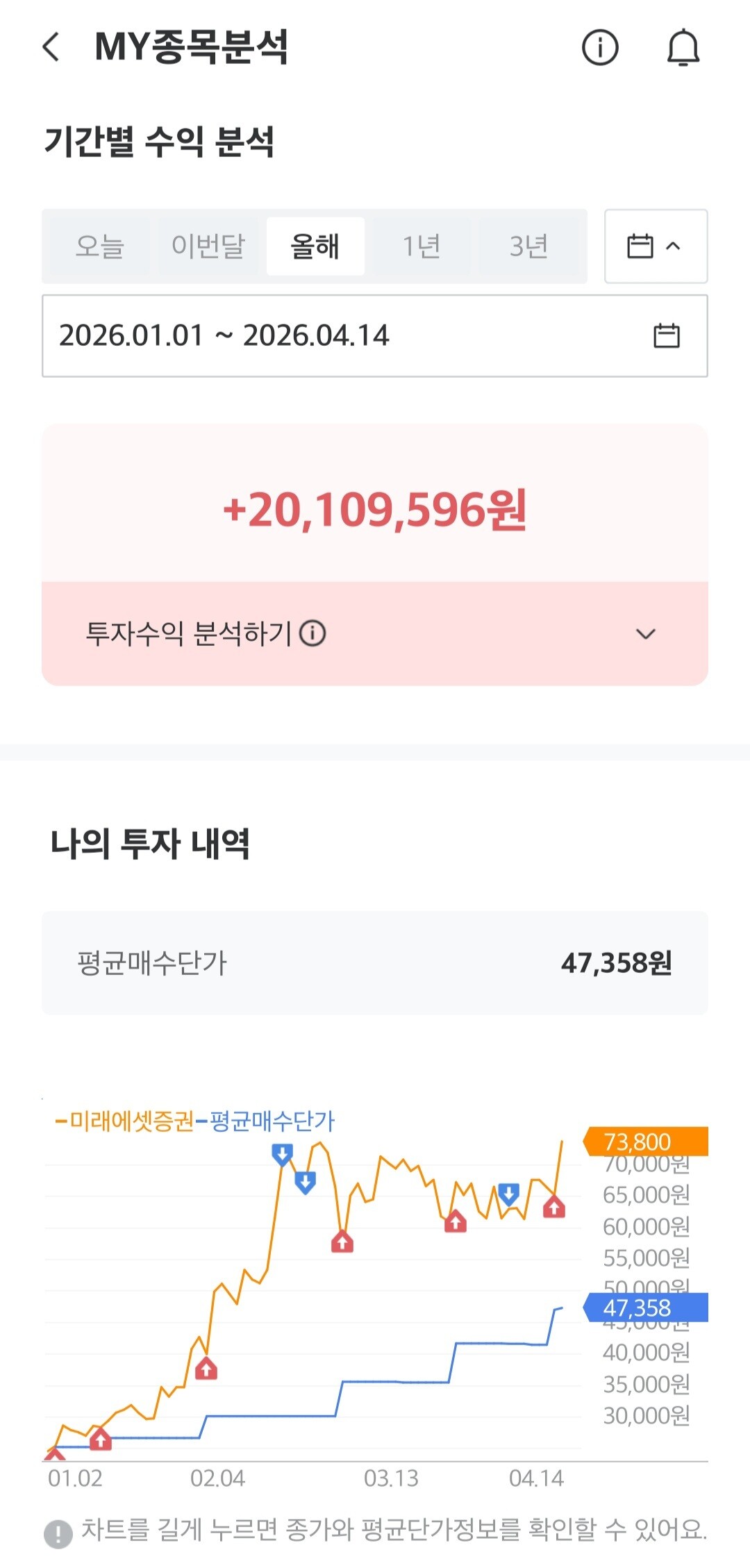Open the info icon in header
Viewport: 750px width, 1568px height.
[x=599, y=47]
